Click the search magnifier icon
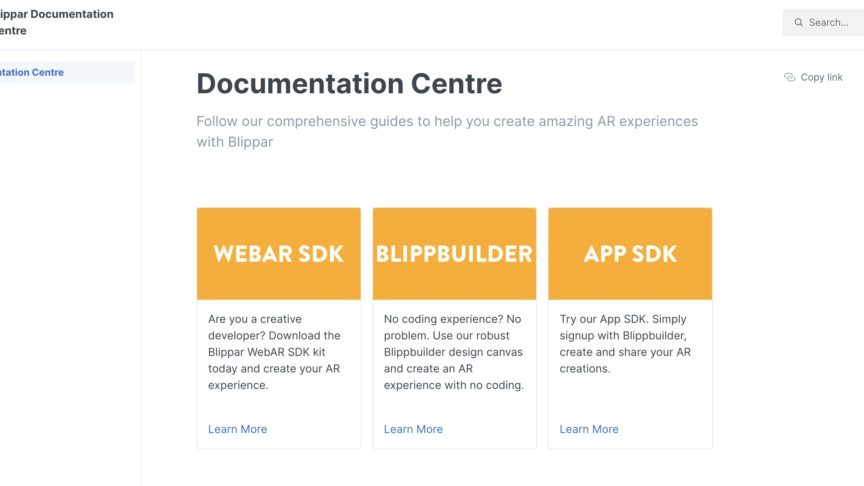 coord(798,23)
